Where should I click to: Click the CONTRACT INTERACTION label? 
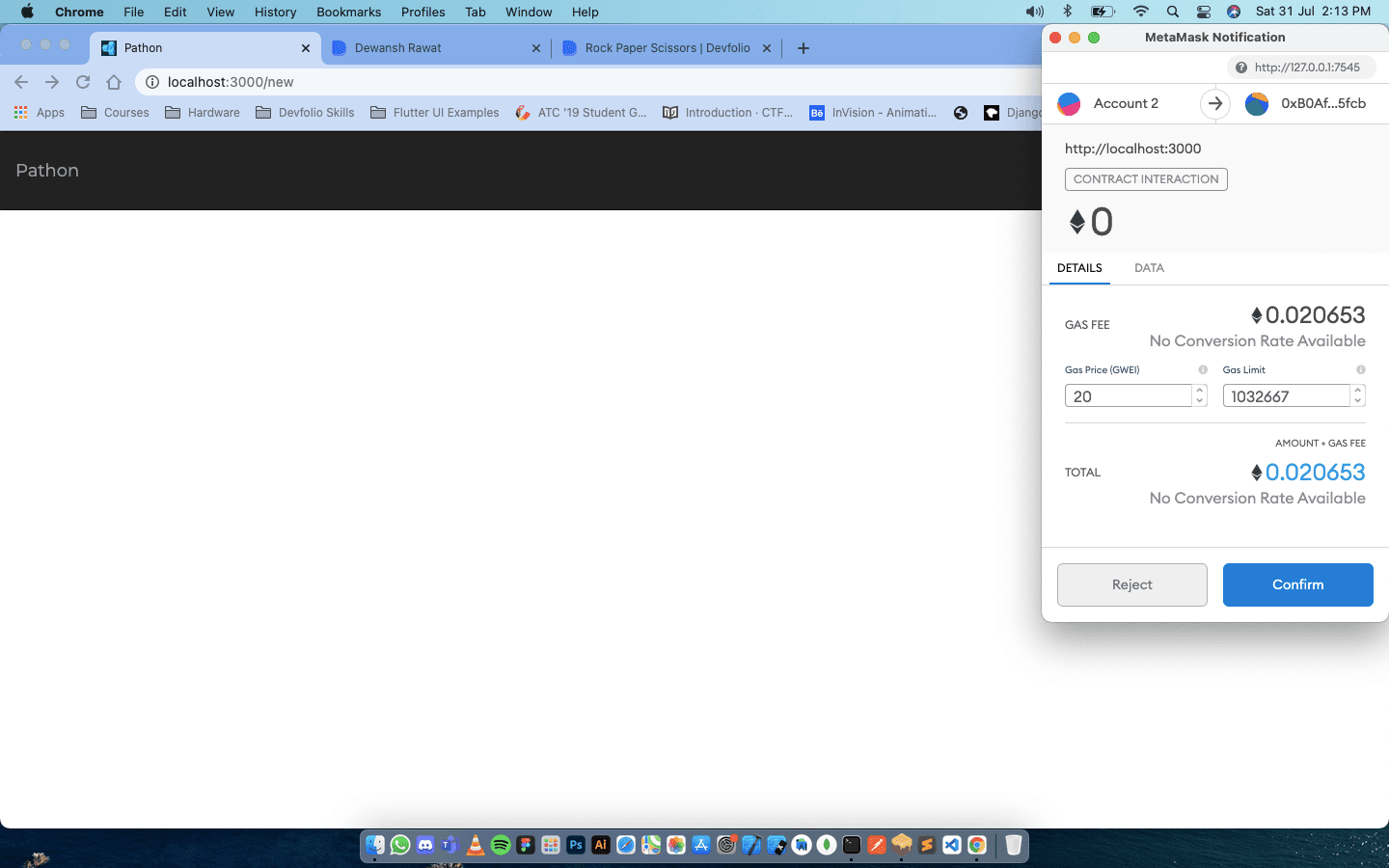(x=1146, y=179)
